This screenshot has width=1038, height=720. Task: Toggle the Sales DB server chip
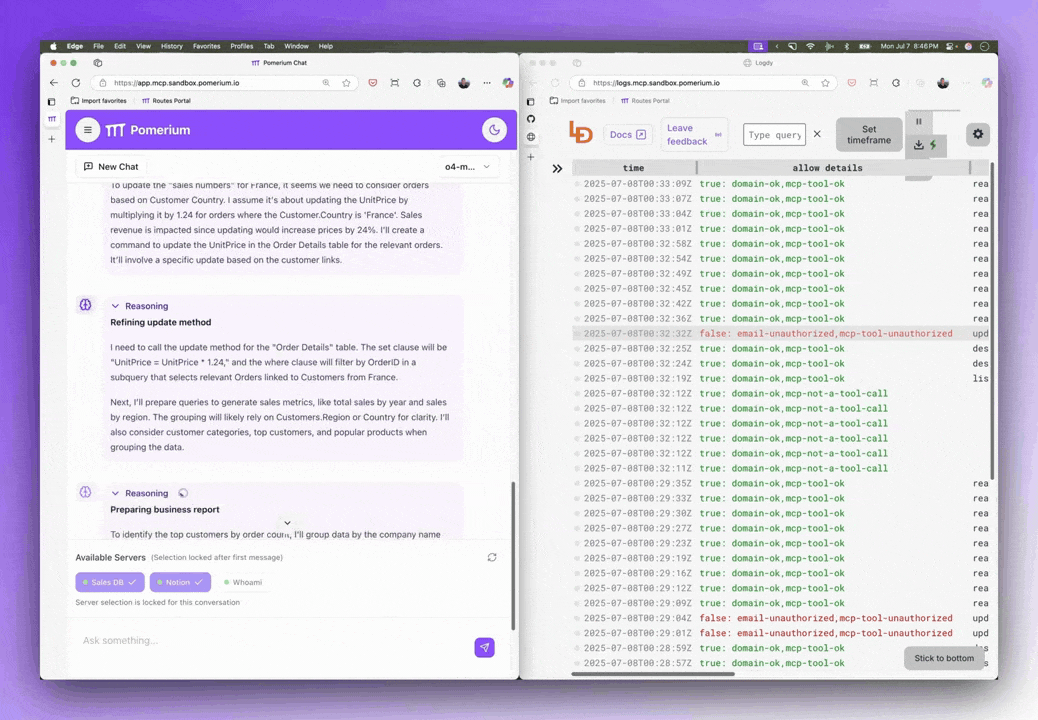click(x=110, y=582)
